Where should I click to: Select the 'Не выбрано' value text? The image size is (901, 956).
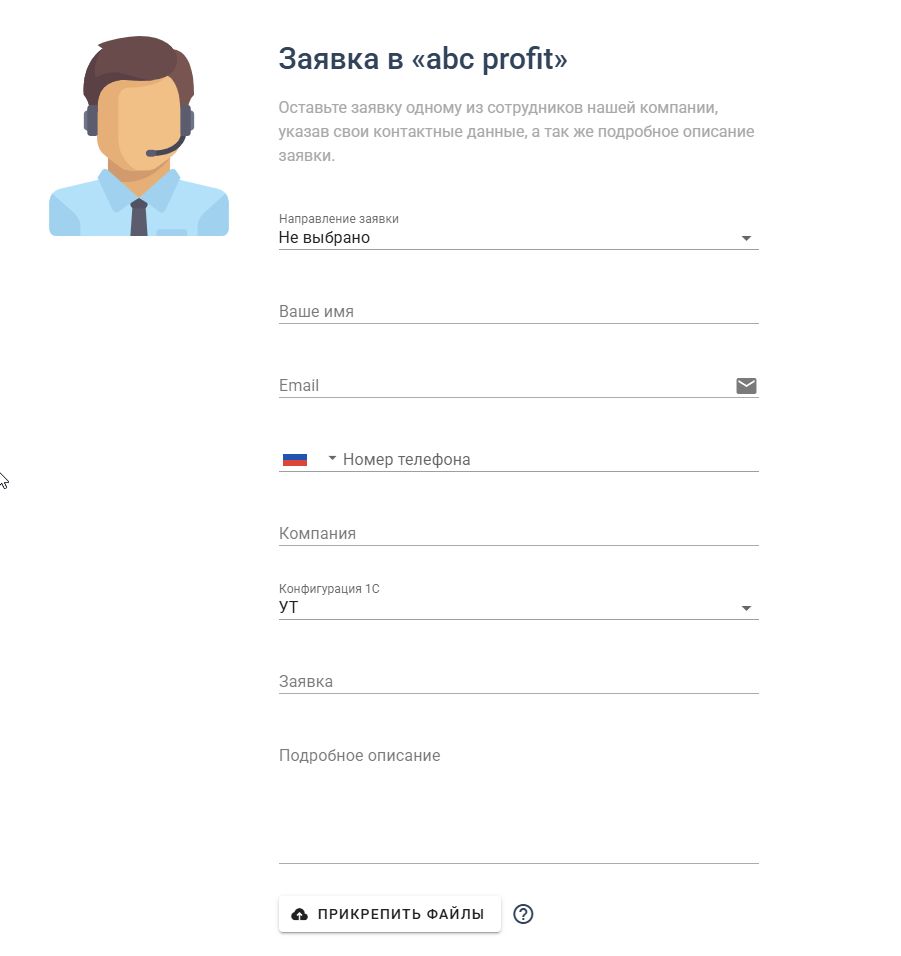(x=324, y=238)
